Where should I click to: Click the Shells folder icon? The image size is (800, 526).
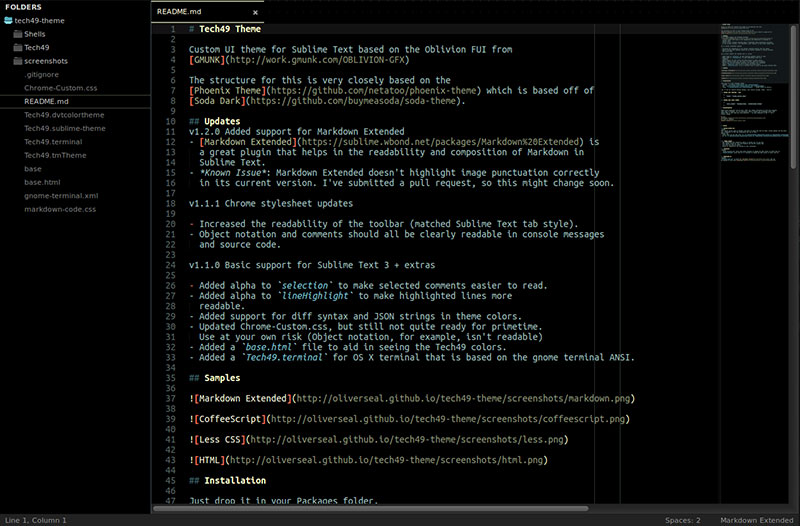point(18,34)
